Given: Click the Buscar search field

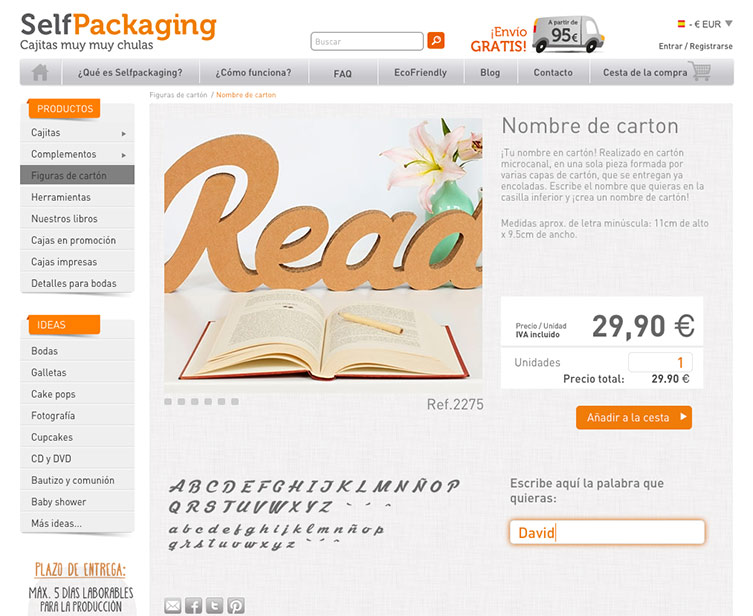Looking at the screenshot, I should (x=367, y=41).
